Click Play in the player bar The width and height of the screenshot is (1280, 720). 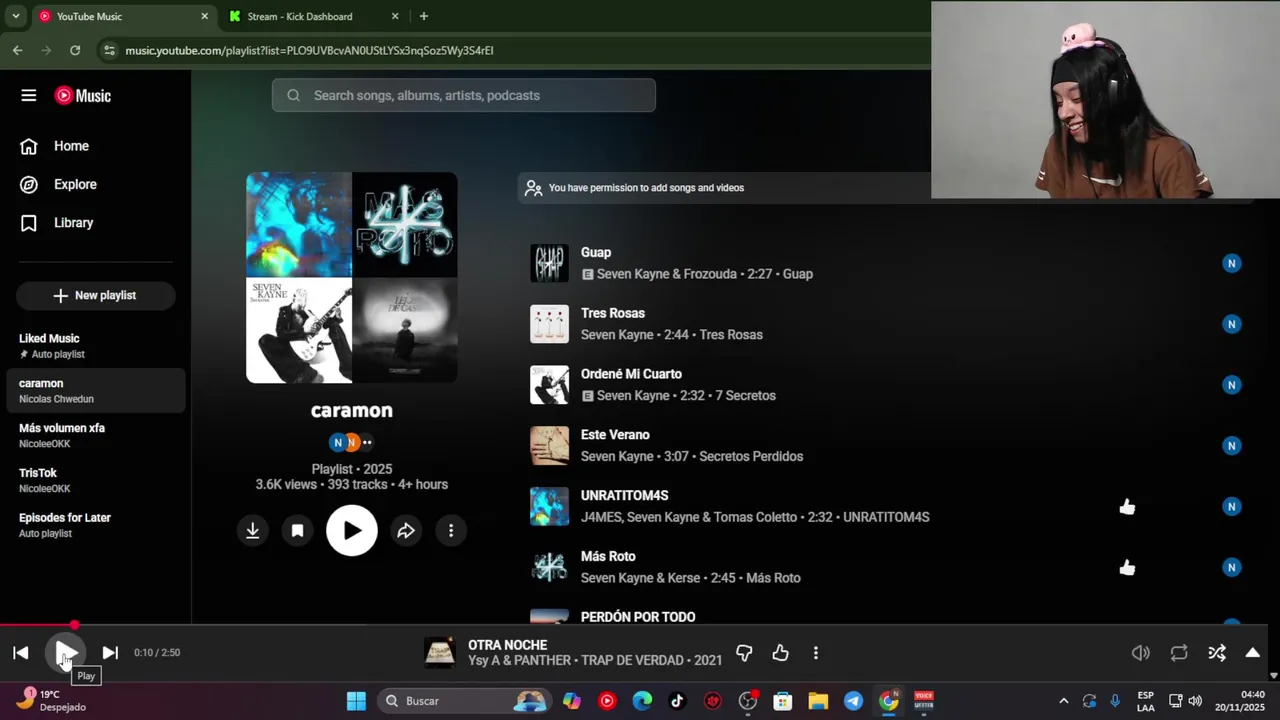(66, 653)
